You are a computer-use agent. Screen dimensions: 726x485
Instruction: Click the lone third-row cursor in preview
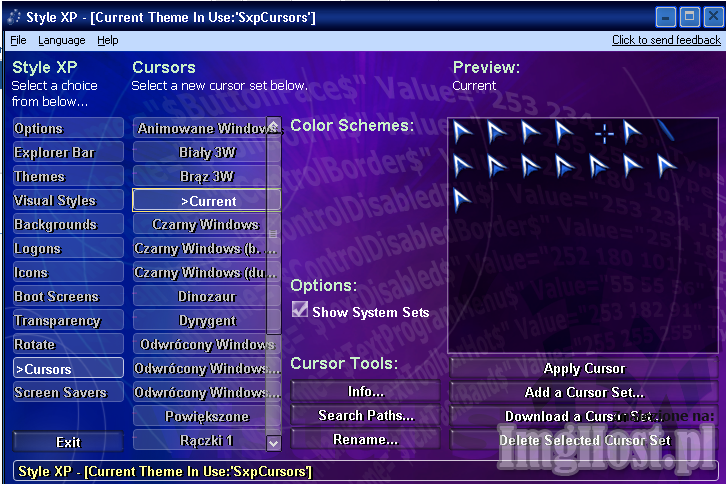tap(462, 201)
